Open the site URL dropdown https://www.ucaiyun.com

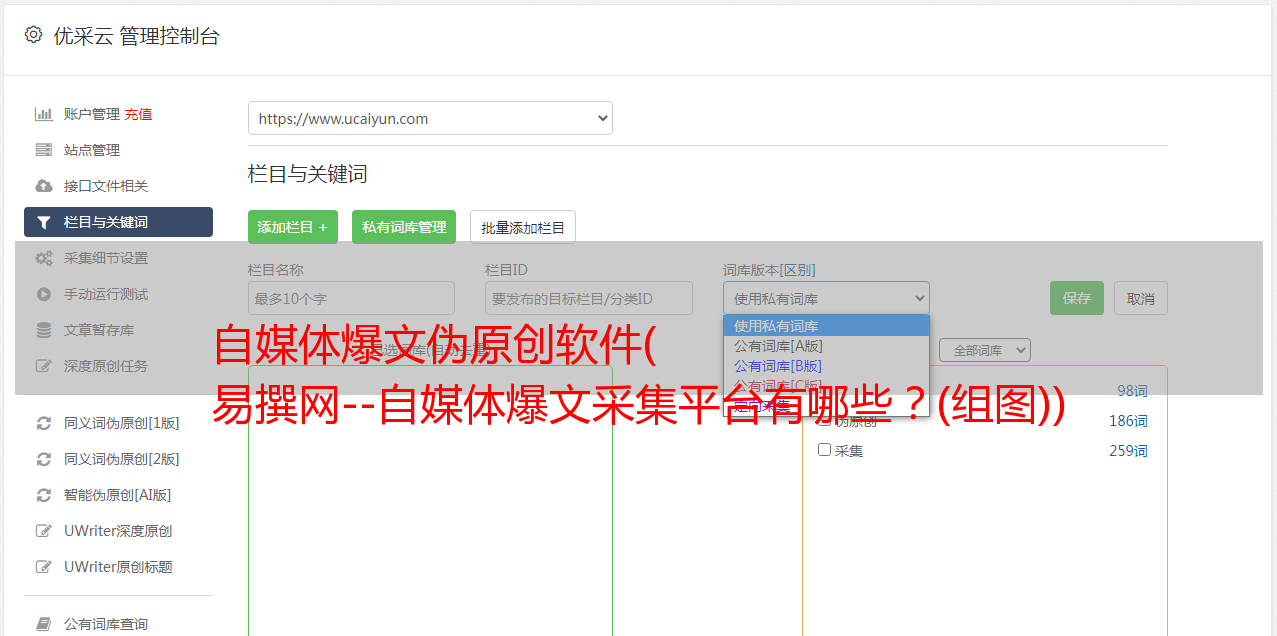click(x=430, y=118)
